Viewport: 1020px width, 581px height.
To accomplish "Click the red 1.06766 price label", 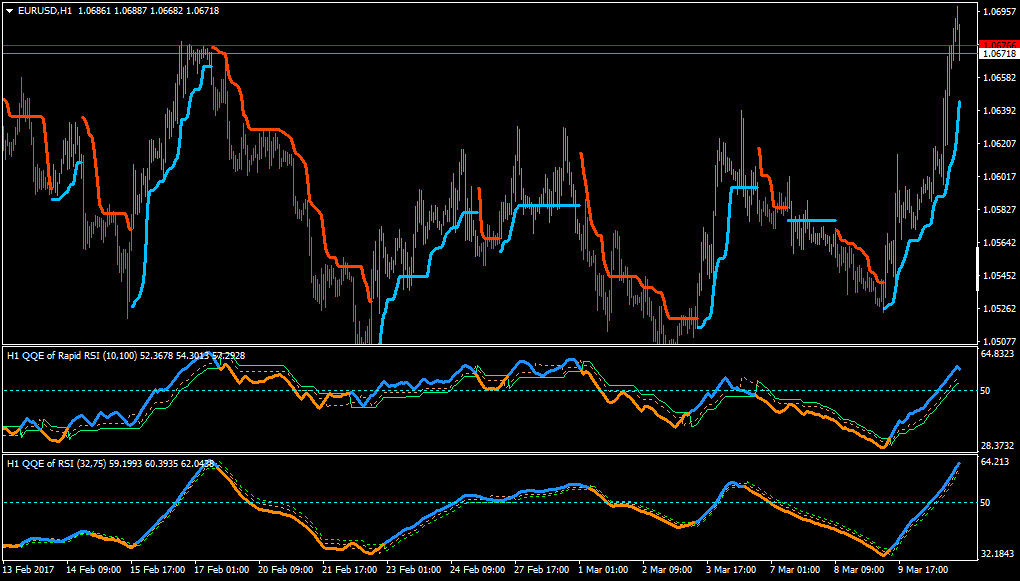I will [999, 44].
